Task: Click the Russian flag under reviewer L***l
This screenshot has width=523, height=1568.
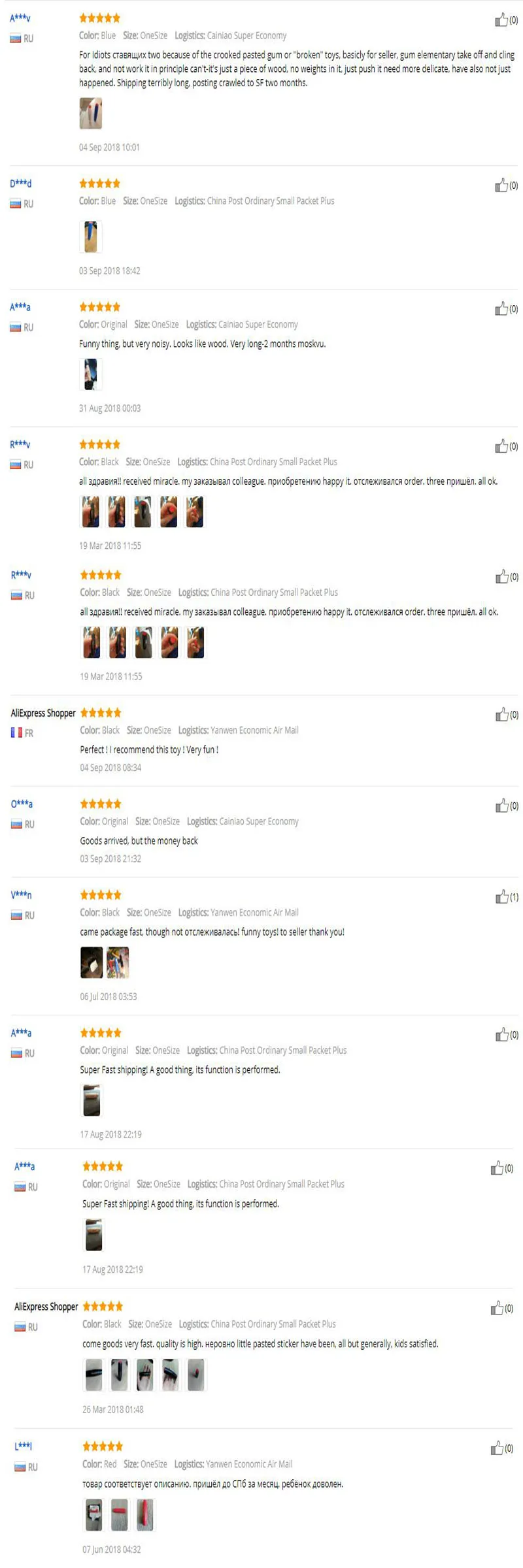Action: [20, 1467]
